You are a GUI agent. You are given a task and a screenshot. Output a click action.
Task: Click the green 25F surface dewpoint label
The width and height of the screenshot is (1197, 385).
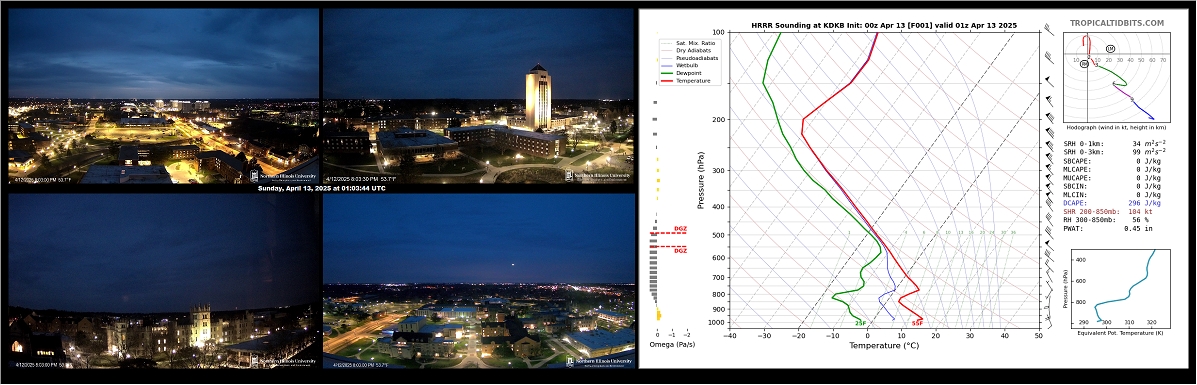[x=860, y=324]
